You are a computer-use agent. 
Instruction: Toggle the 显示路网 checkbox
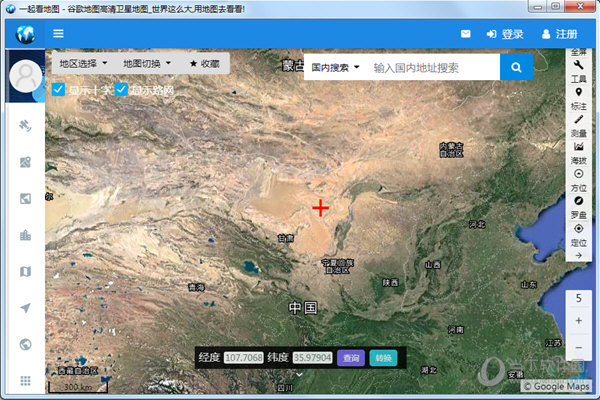tap(121, 90)
